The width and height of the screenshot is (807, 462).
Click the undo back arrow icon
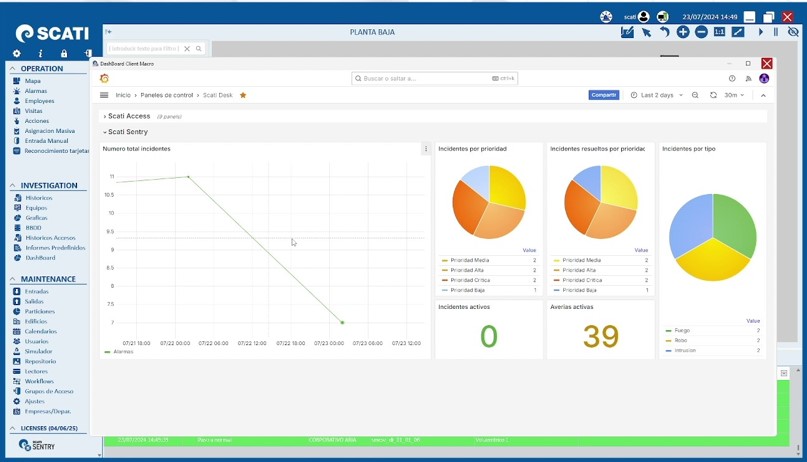[664, 32]
